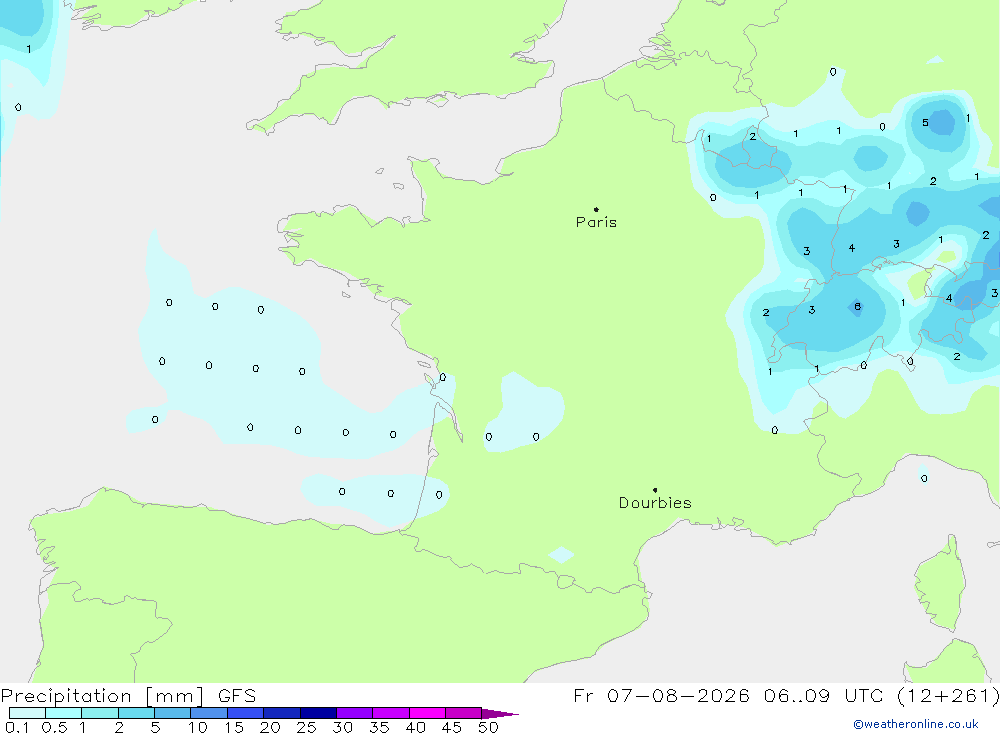Click the legend value '15'

click(x=234, y=727)
